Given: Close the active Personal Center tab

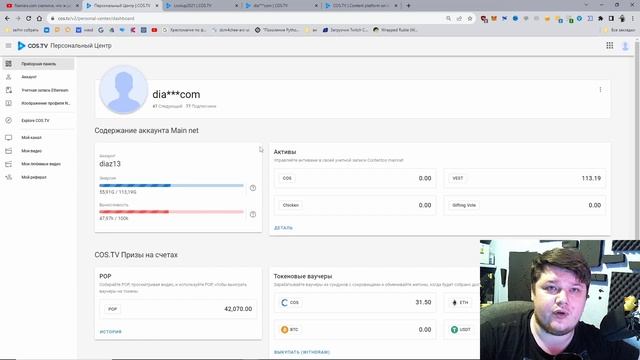Looking at the screenshot, I should coord(157,6).
